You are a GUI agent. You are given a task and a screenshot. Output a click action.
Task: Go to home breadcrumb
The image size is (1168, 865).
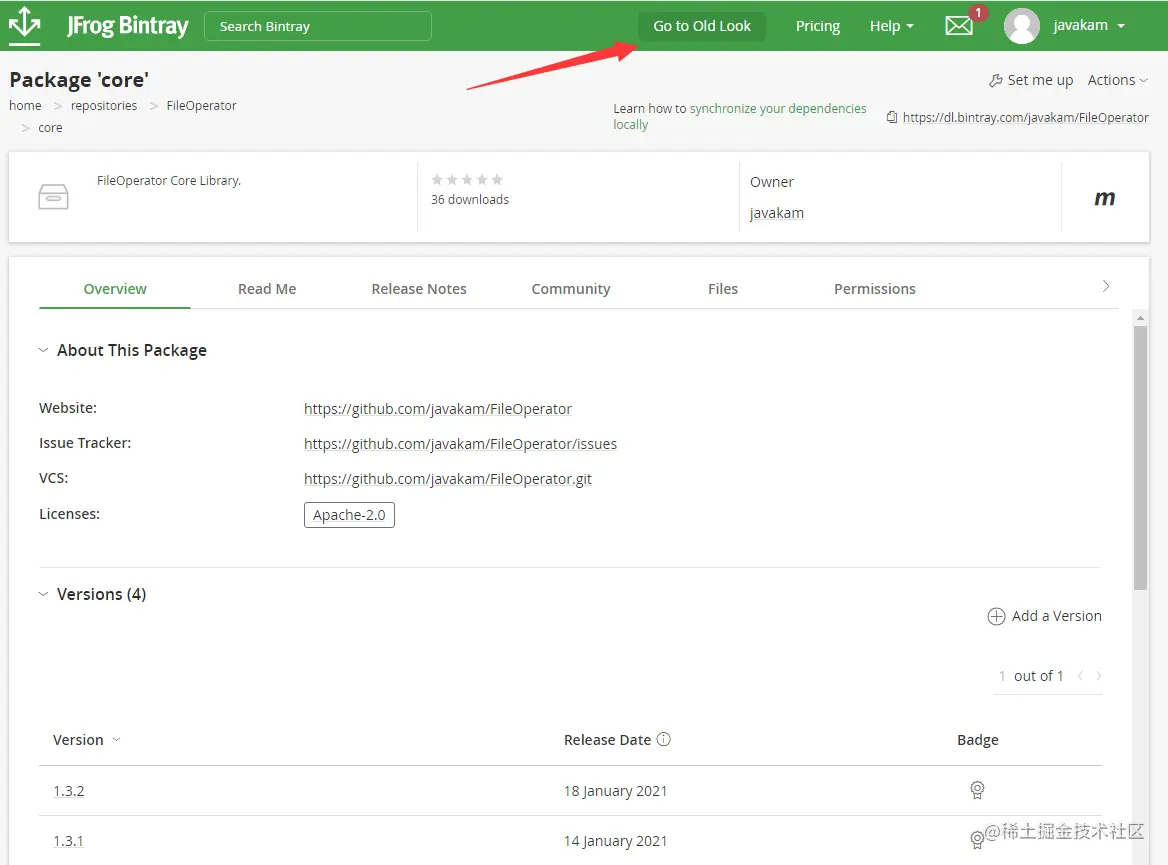(25, 105)
